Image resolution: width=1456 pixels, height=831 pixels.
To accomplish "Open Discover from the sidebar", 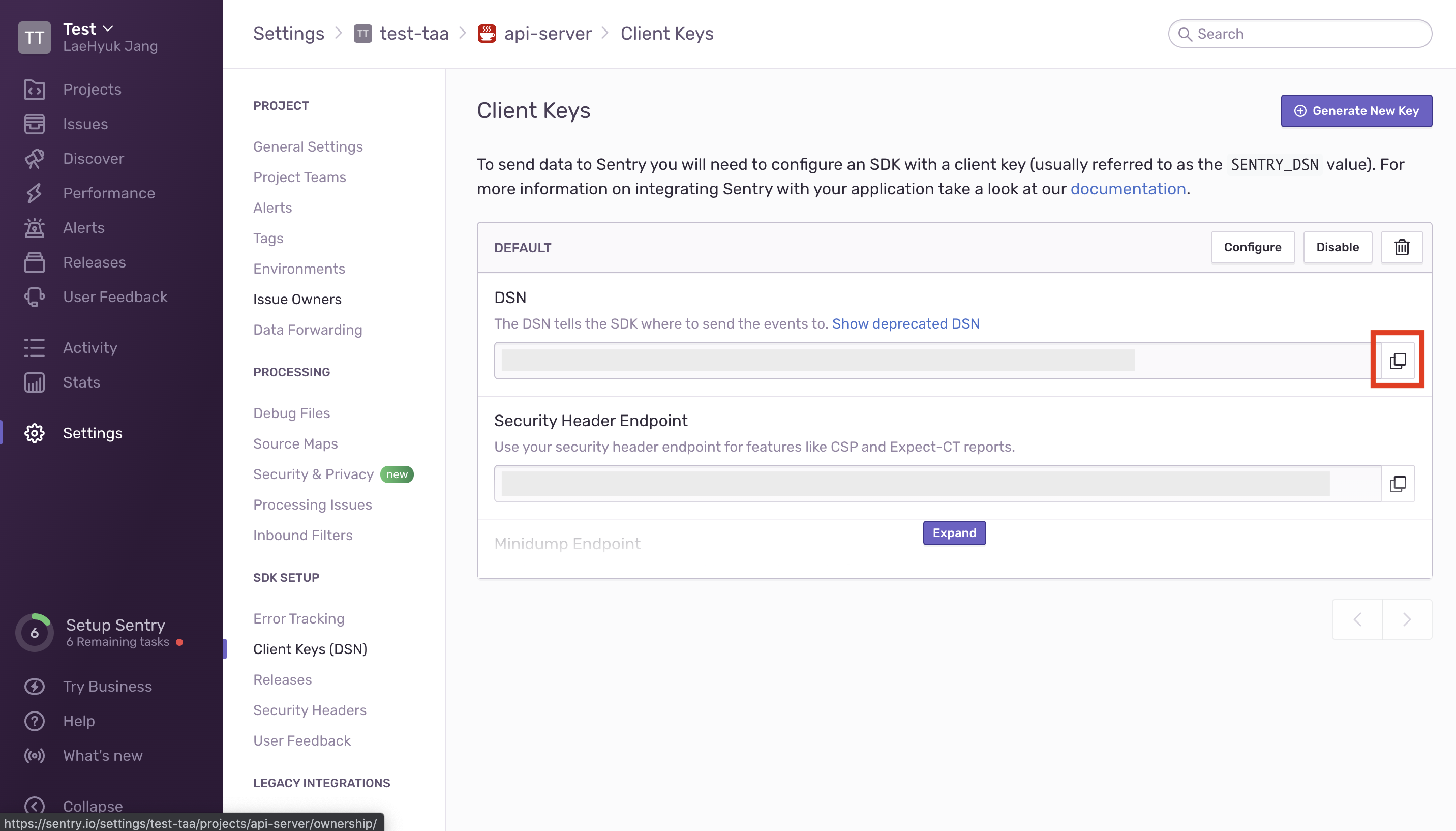I will click(94, 159).
